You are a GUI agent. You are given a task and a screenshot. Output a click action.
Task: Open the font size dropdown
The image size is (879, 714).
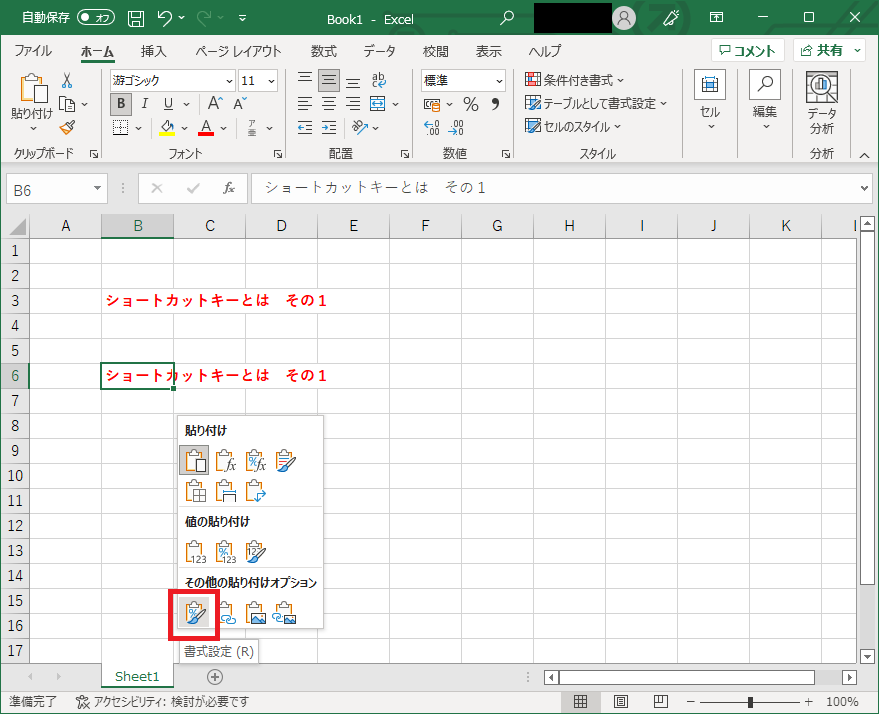point(271,81)
